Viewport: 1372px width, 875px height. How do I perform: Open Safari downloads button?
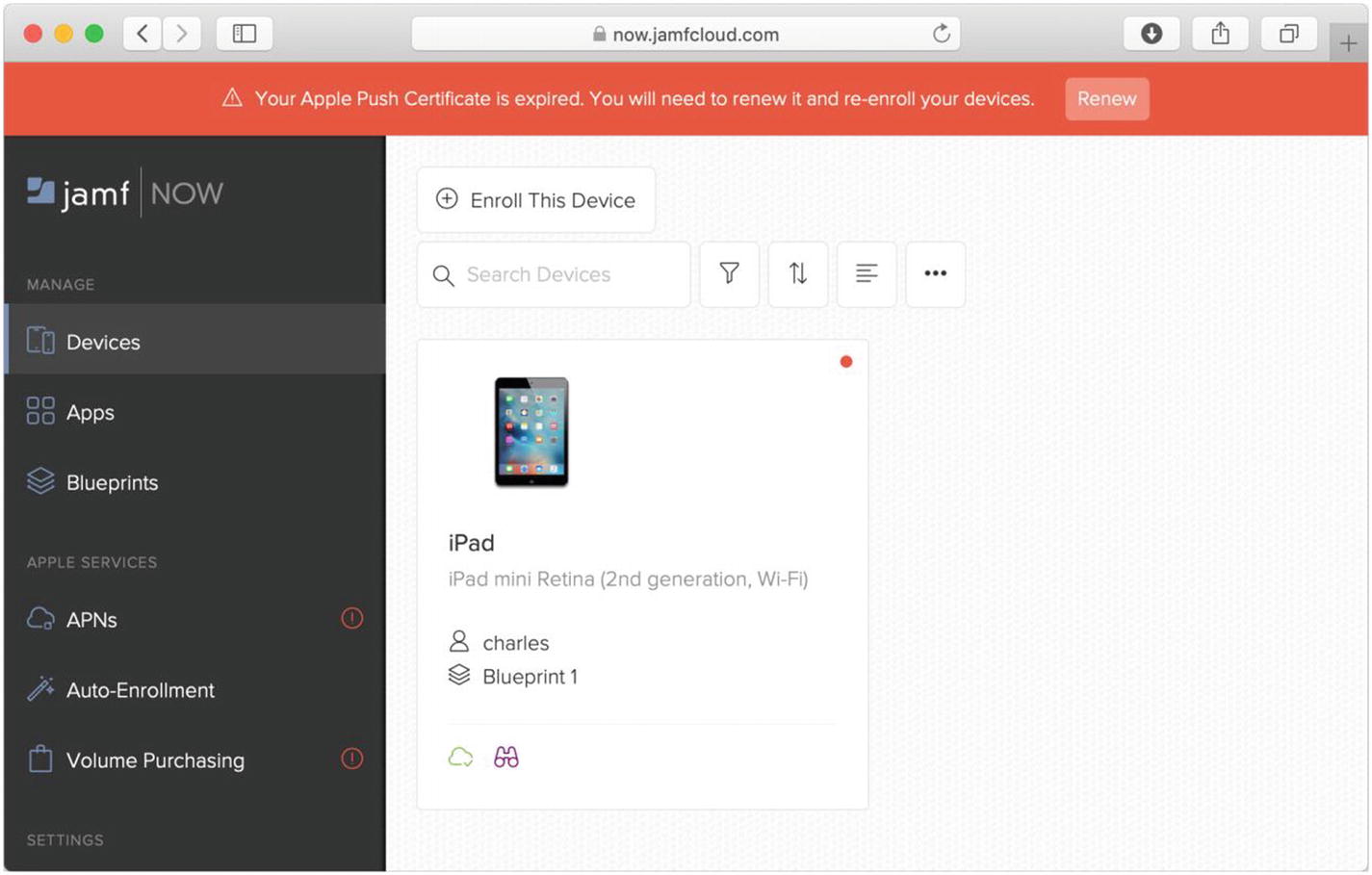1152,34
